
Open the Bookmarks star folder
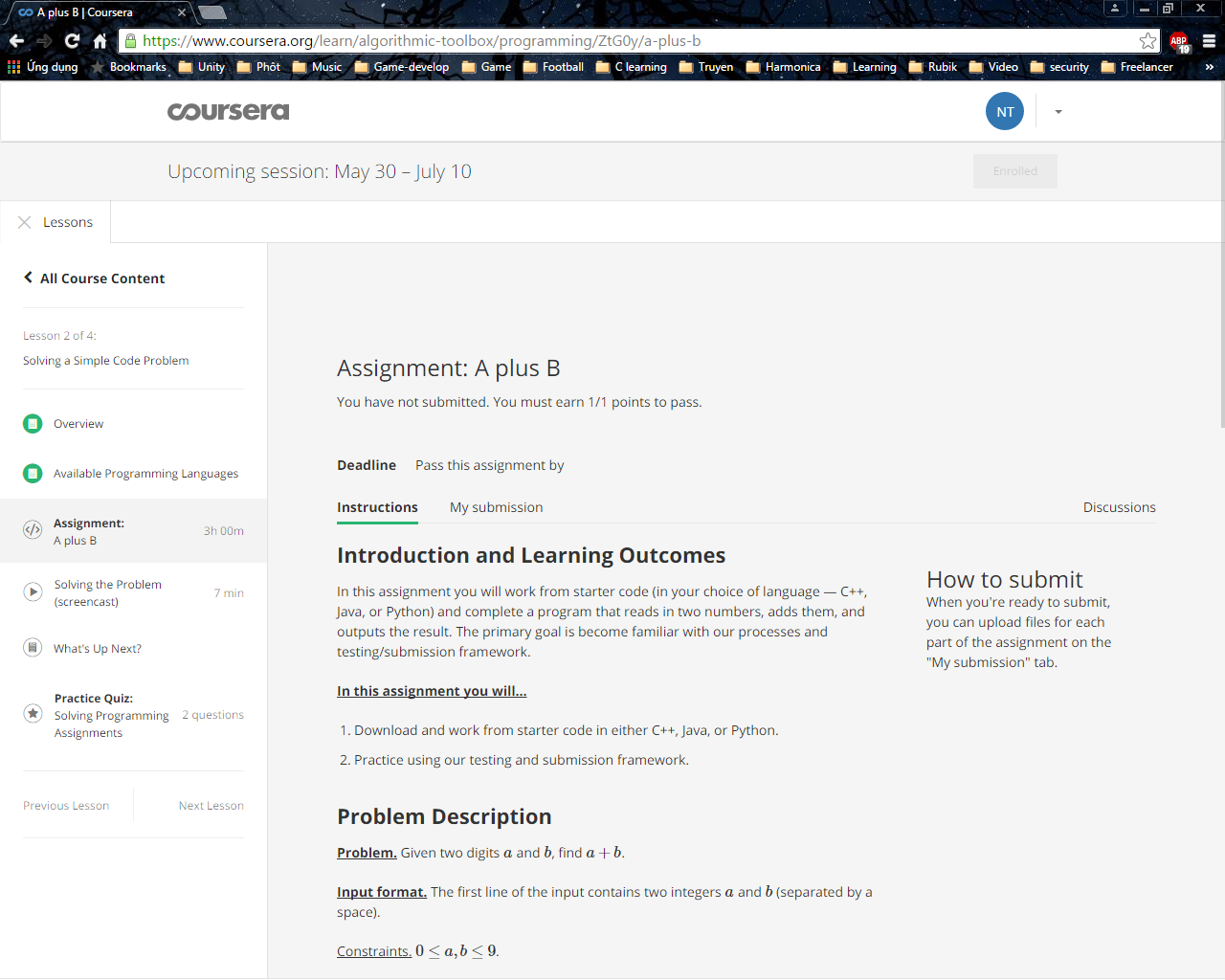coord(128,67)
